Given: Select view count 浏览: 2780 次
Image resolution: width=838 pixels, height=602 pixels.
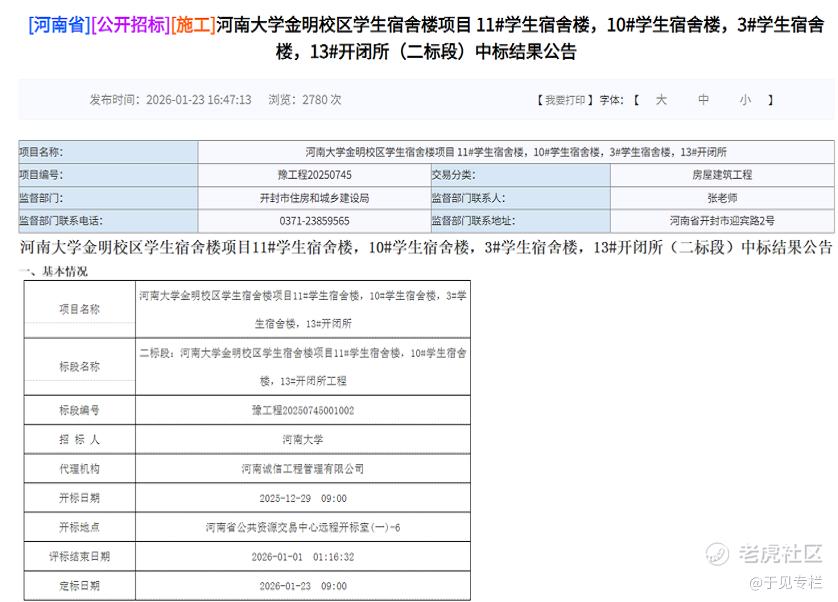Looking at the screenshot, I should pyautogui.click(x=305, y=100).
